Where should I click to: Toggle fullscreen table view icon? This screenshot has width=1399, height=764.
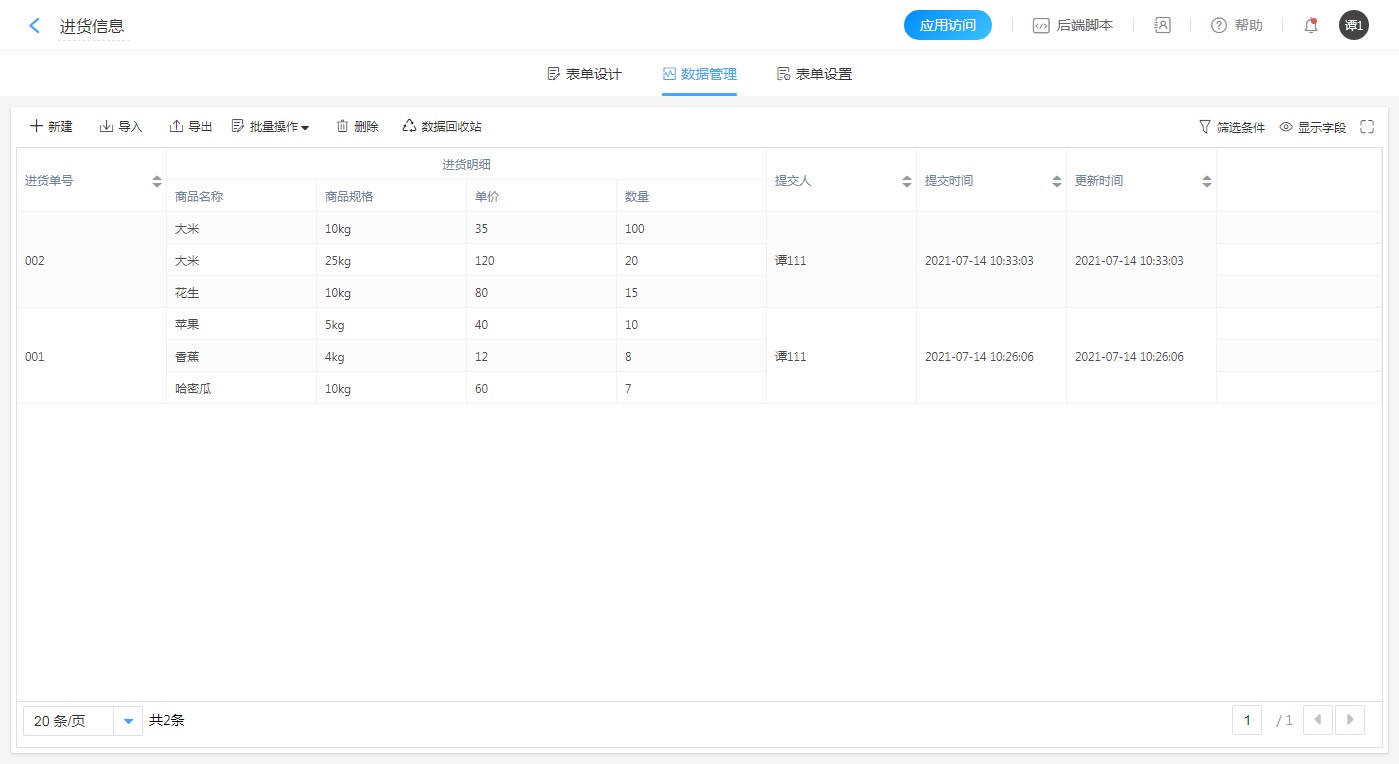coord(1367,127)
